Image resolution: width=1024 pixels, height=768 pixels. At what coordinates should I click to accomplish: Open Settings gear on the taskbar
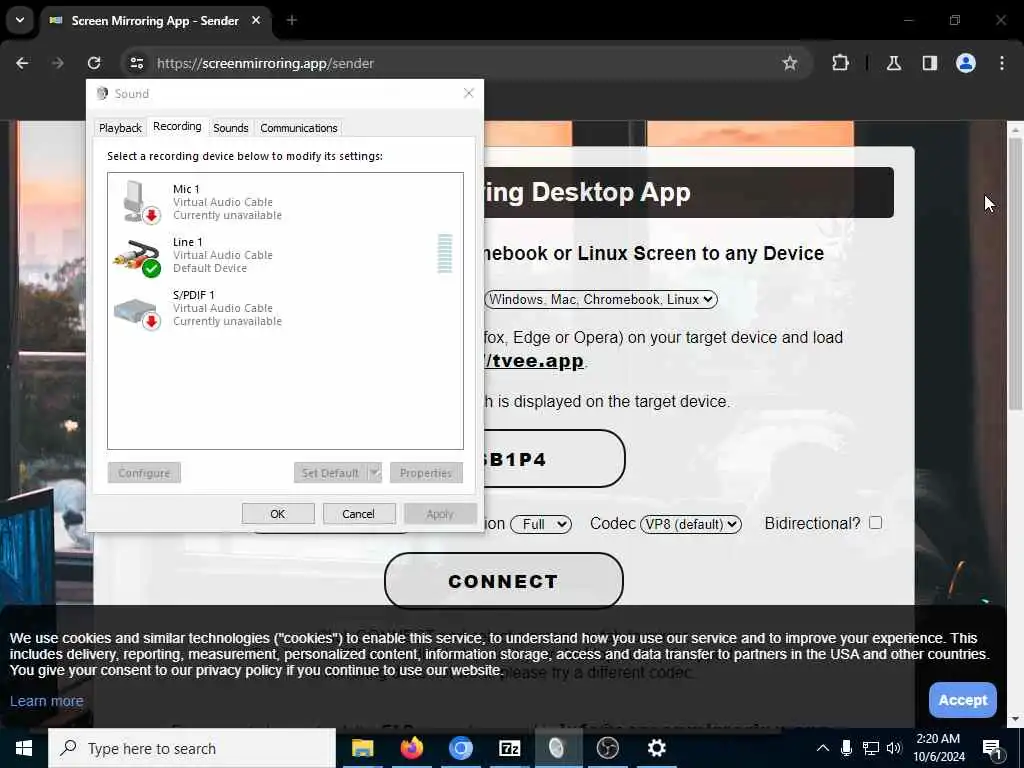coord(656,748)
